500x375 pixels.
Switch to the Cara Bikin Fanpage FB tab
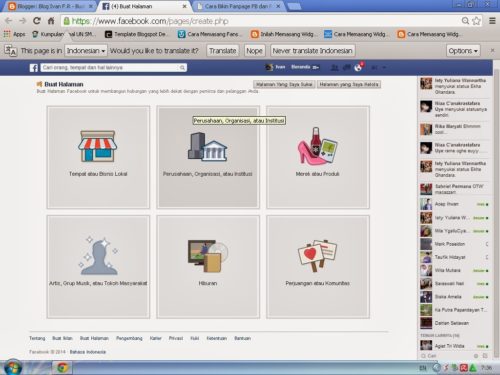tap(239, 6)
